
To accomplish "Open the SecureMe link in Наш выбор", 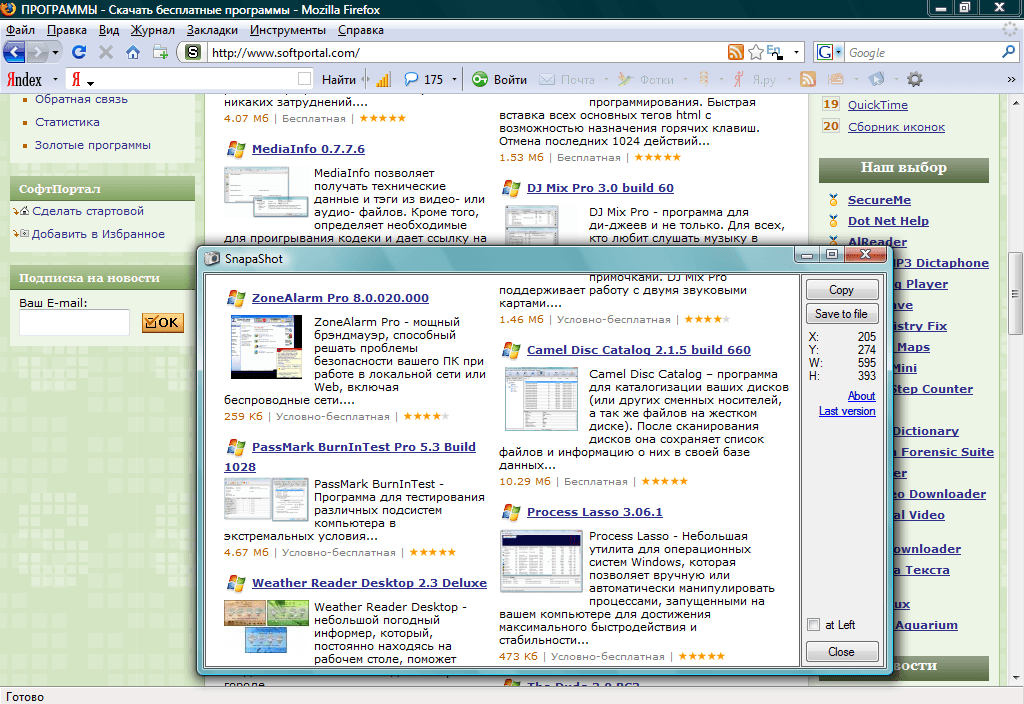I will (x=879, y=200).
